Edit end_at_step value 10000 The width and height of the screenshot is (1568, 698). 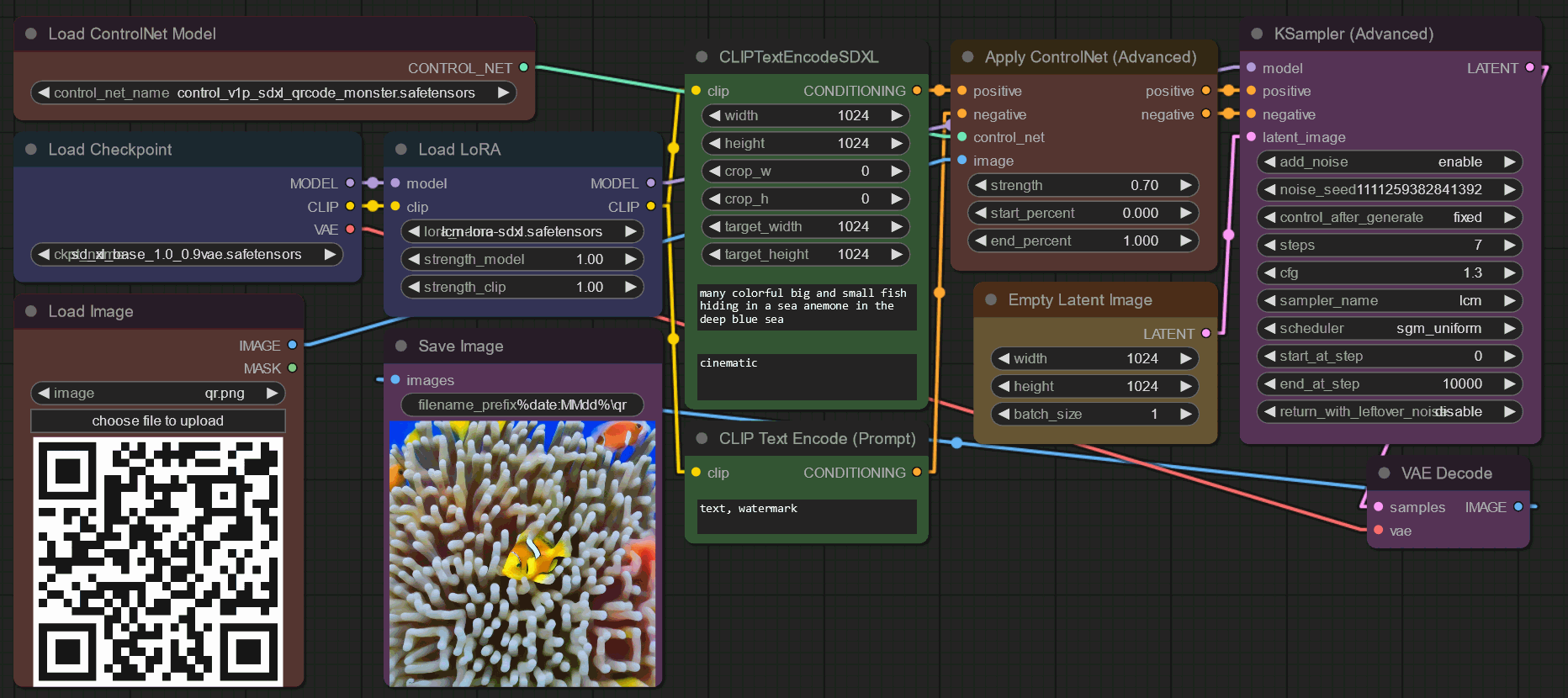(x=1390, y=383)
